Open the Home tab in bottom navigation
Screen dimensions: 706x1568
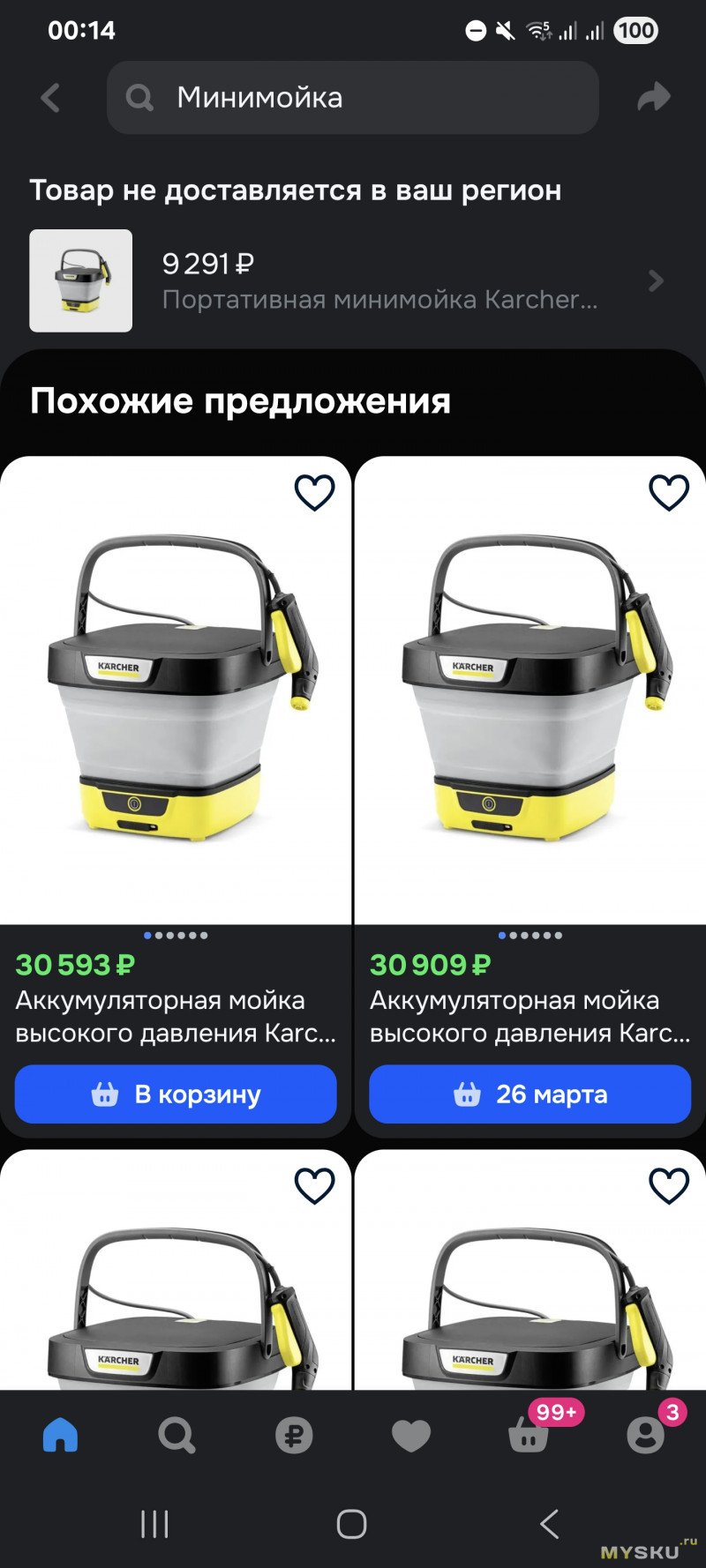click(60, 1436)
